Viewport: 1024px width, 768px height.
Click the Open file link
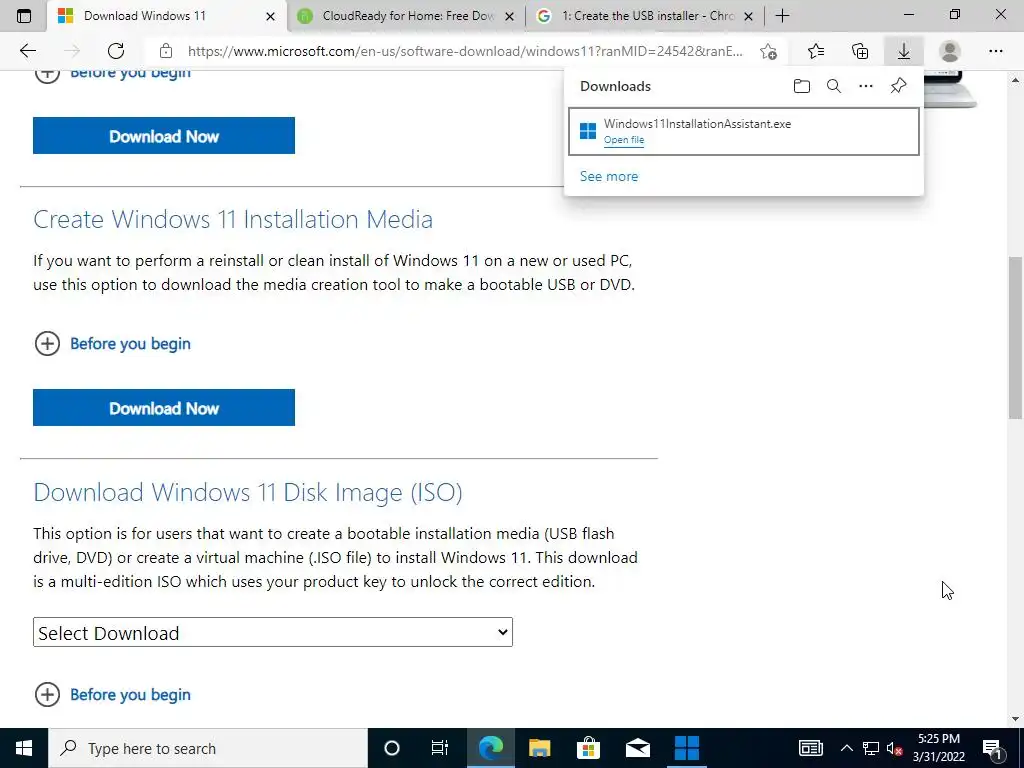(624, 140)
